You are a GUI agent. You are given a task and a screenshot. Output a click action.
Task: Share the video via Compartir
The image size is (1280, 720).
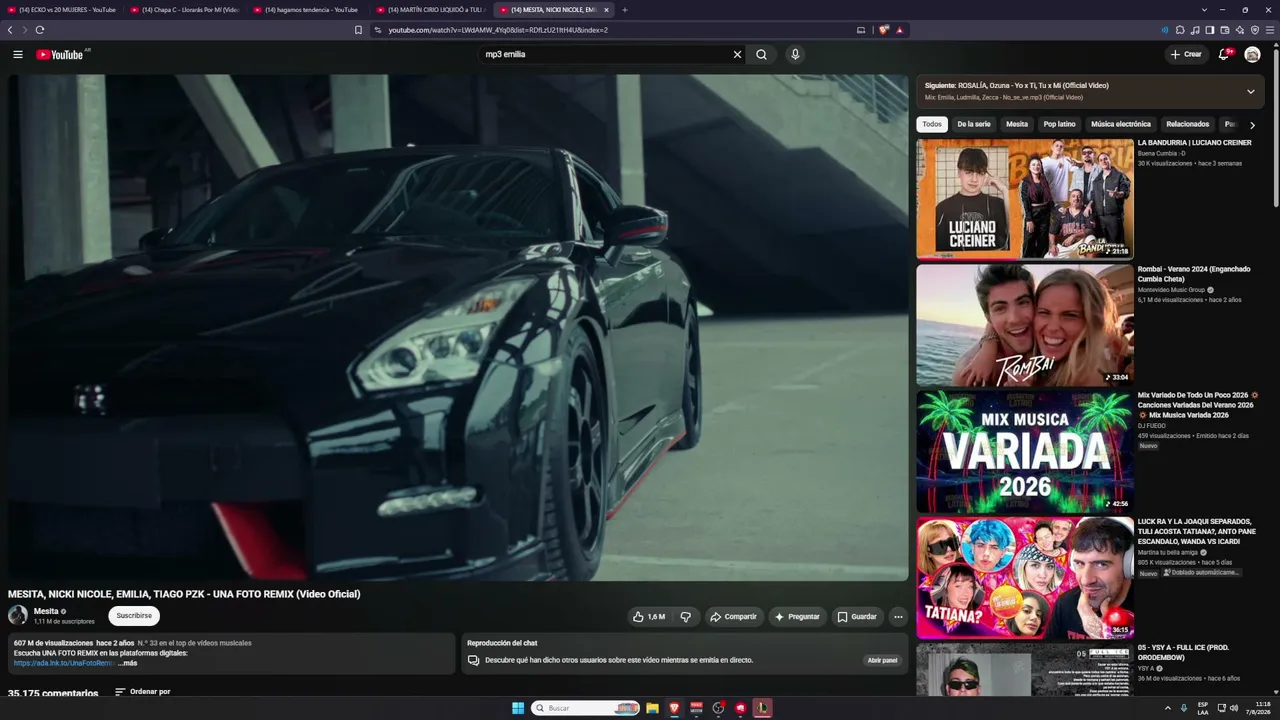coord(733,617)
